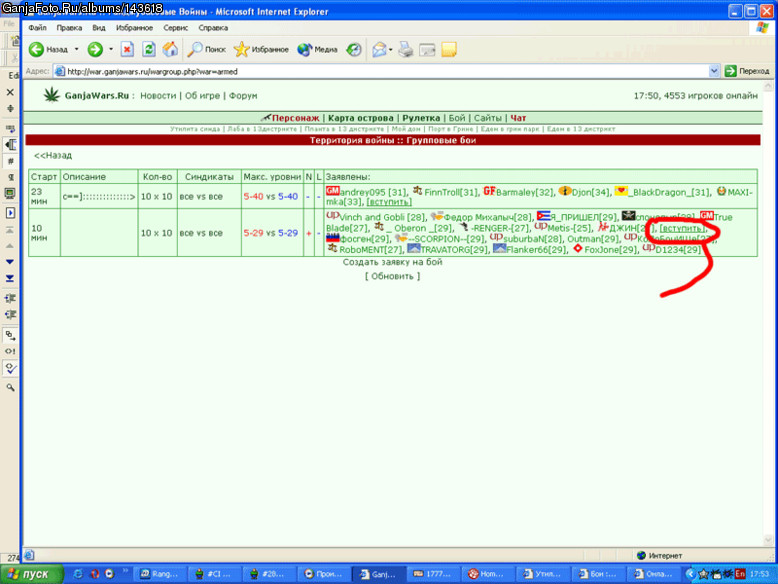Click Создать заявку на бой link
This screenshot has height=584, width=778.
point(392,261)
